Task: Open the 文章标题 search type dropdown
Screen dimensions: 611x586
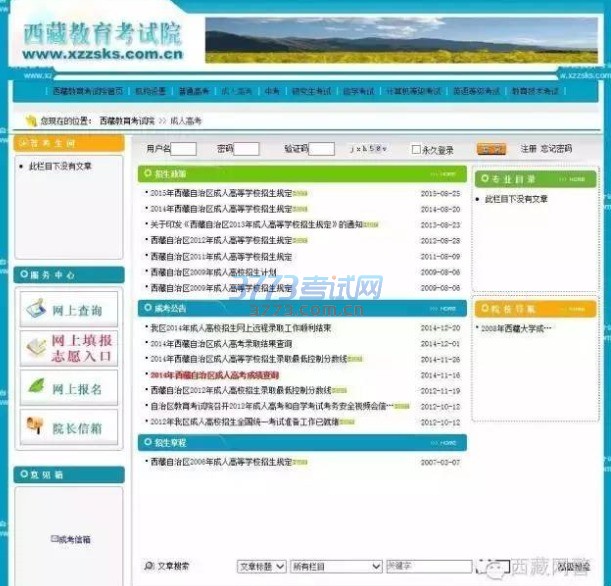Action: 260,566
